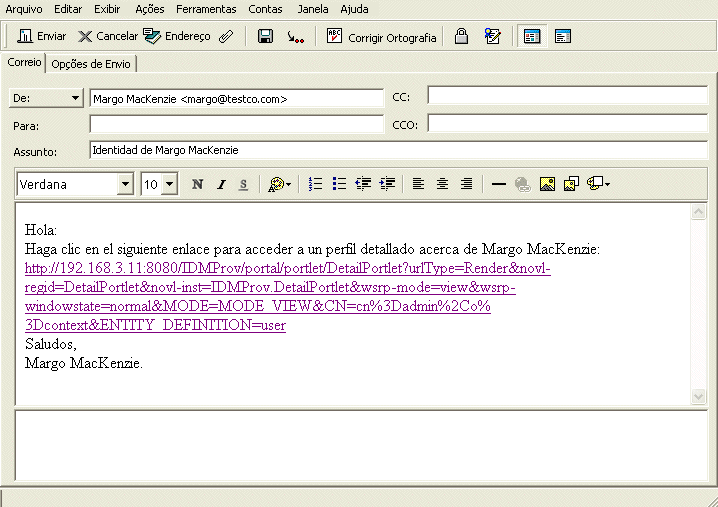Open the Ajuda menu

pyautogui.click(x=354, y=9)
